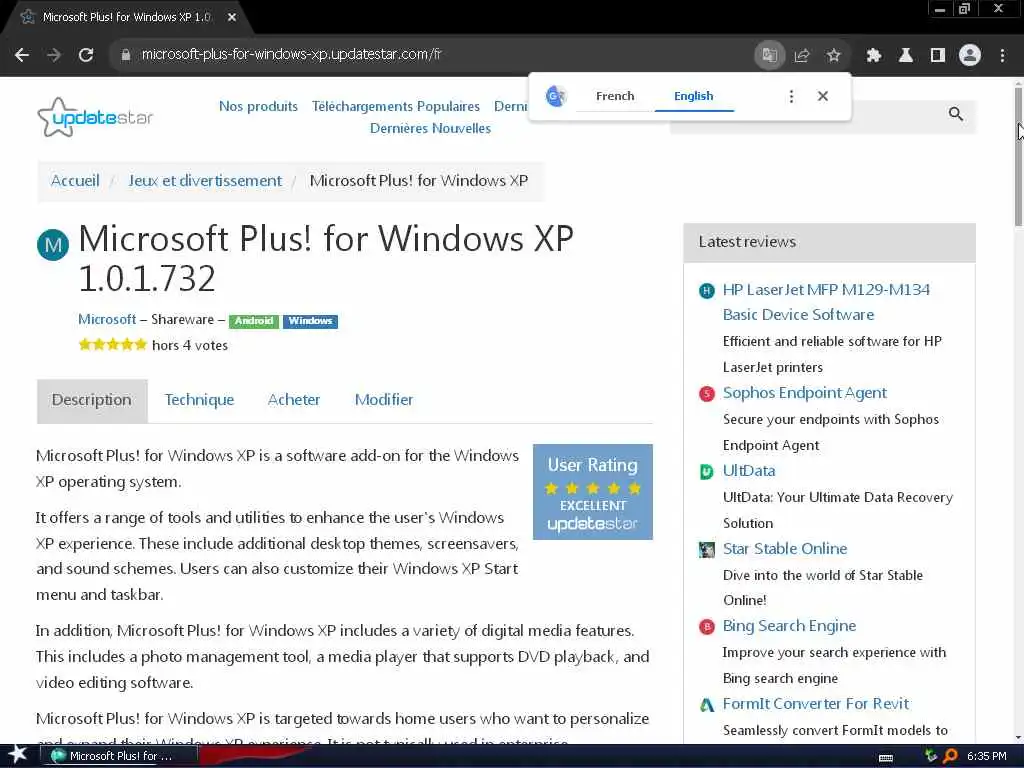1024x768 pixels.
Task: Open the Chrome three-dot menu
Action: [x=1002, y=55]
